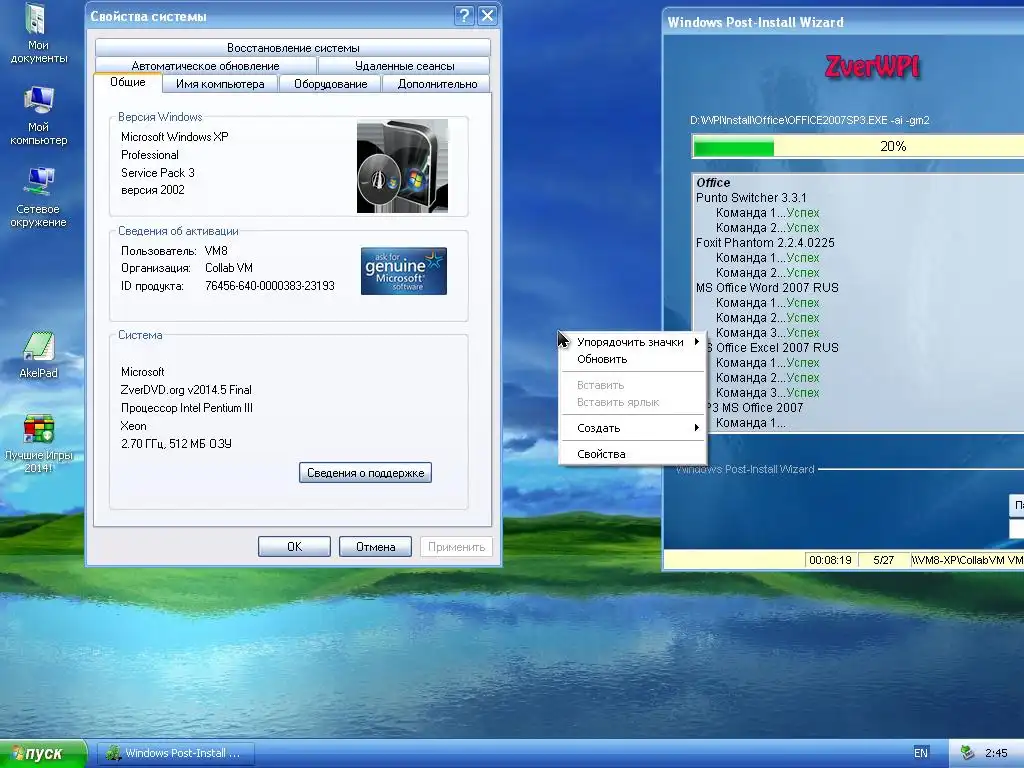Choose Свойства in the context menu

click(632, 454)
